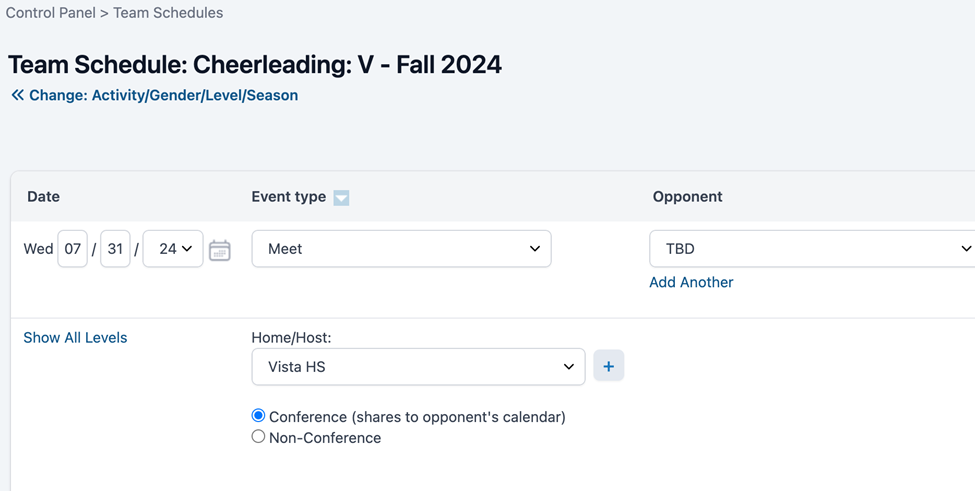Click the Show All Levels link
This screenshot has width=975, height=491.
tap(75, 337)
